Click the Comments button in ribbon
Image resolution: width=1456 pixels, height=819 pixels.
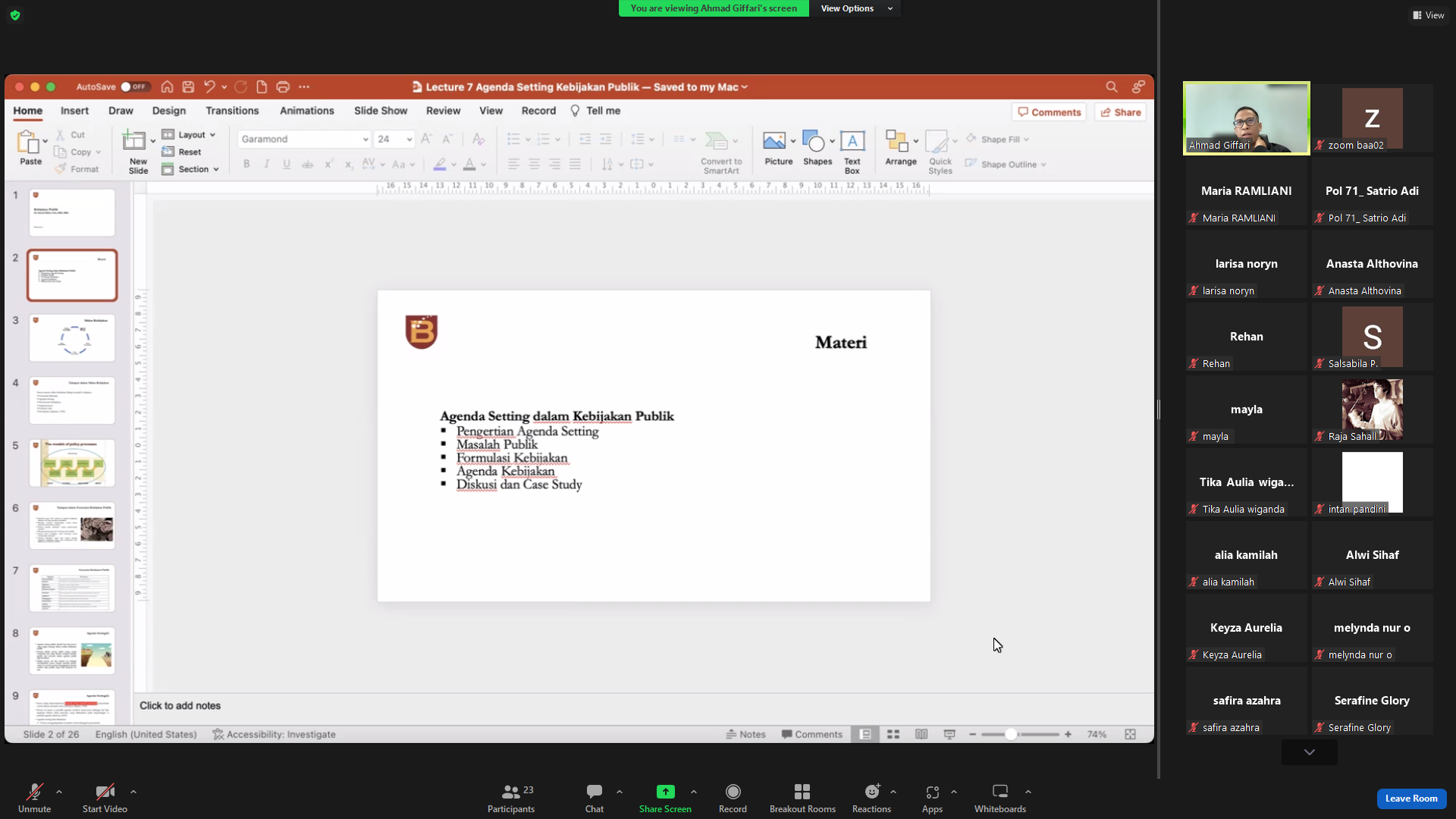[1049, 112]
